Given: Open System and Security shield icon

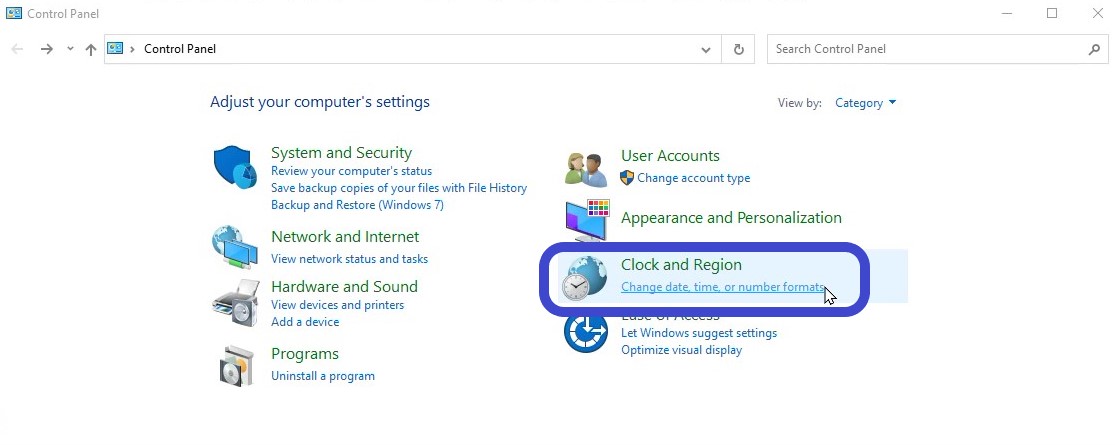Looking at the screenshot, I should point(235,168).
